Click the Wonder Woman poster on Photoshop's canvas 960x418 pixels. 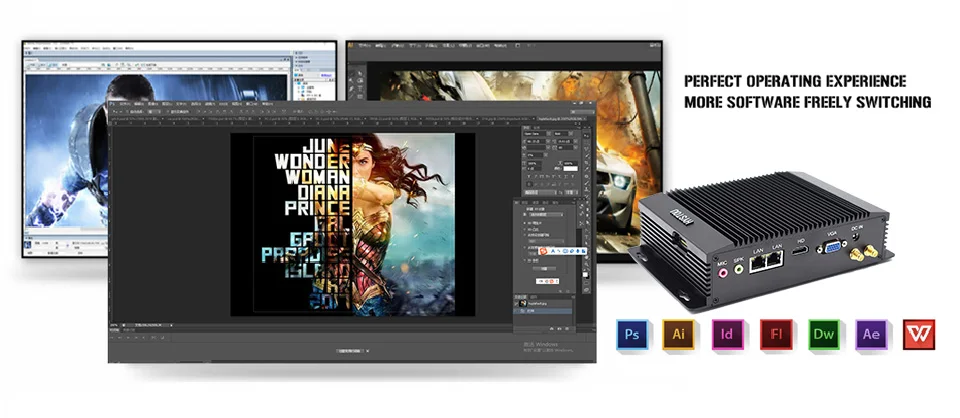[x=354, y=225]
